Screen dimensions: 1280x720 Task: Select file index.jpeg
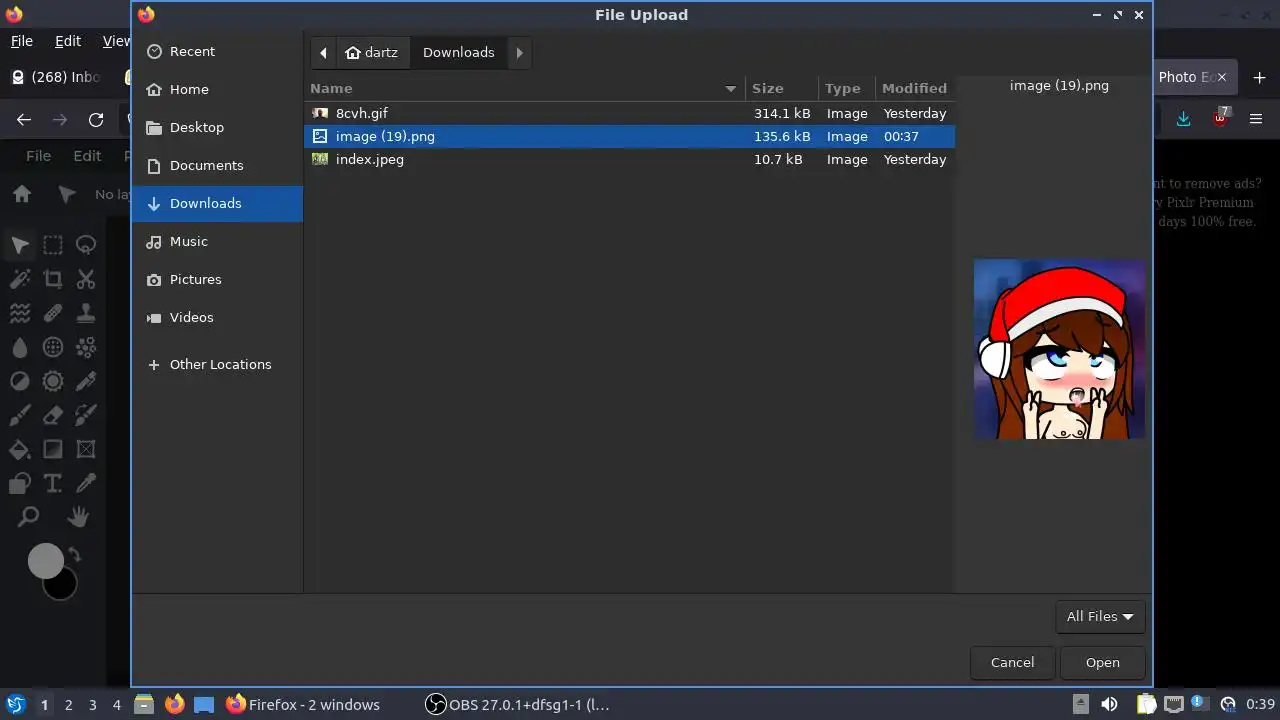[x=629, y=159]
